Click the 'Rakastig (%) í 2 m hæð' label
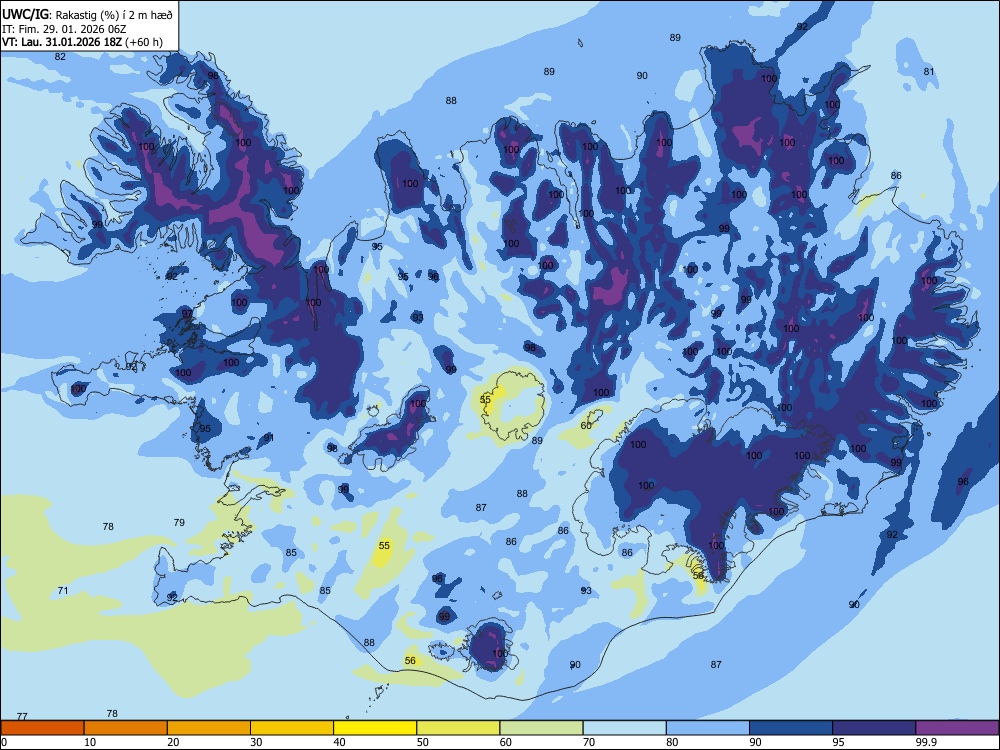 (x=114, y=15)
